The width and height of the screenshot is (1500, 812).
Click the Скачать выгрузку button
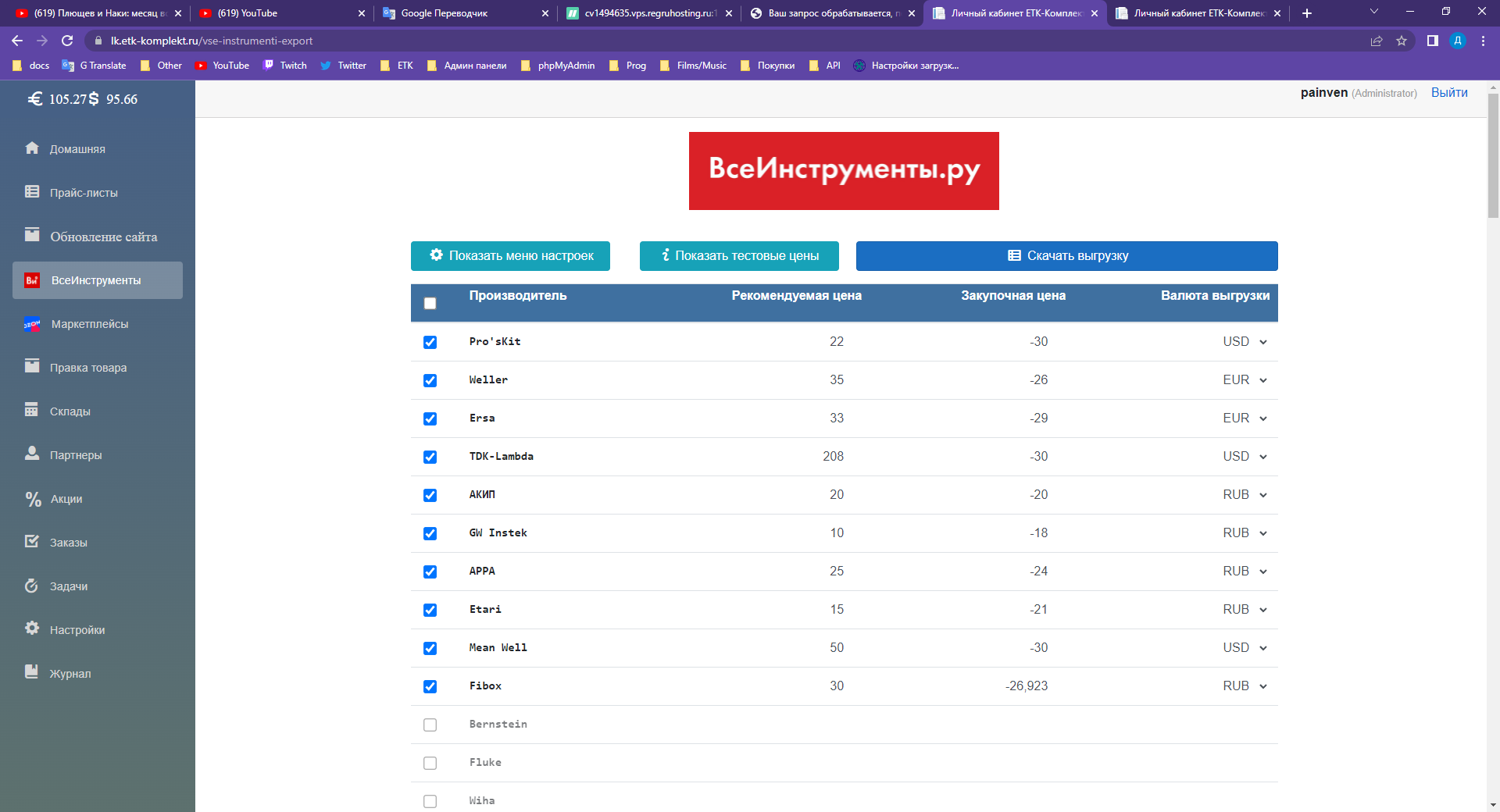point(1067,256)
